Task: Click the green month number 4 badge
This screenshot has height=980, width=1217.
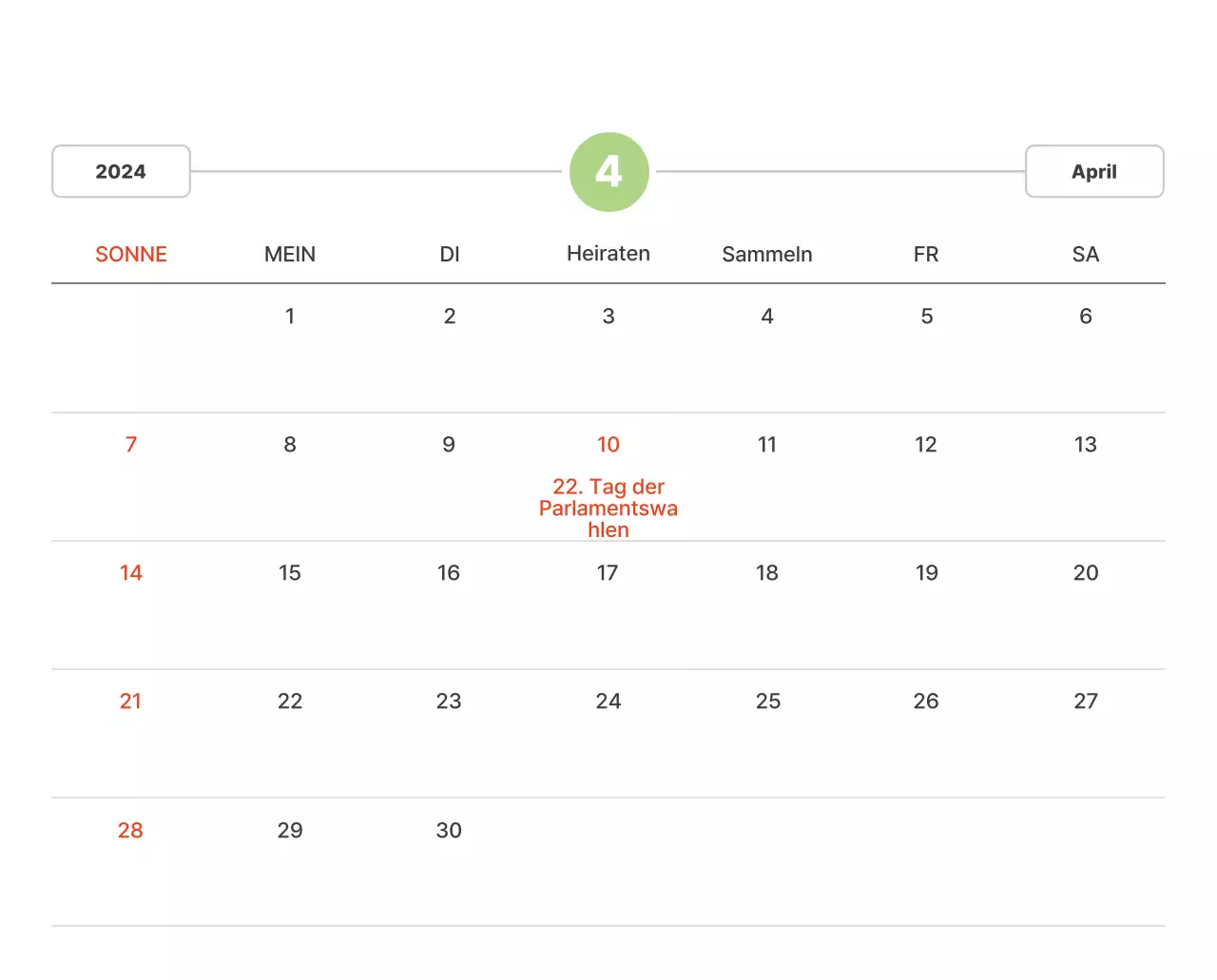Action: [608, 172]
